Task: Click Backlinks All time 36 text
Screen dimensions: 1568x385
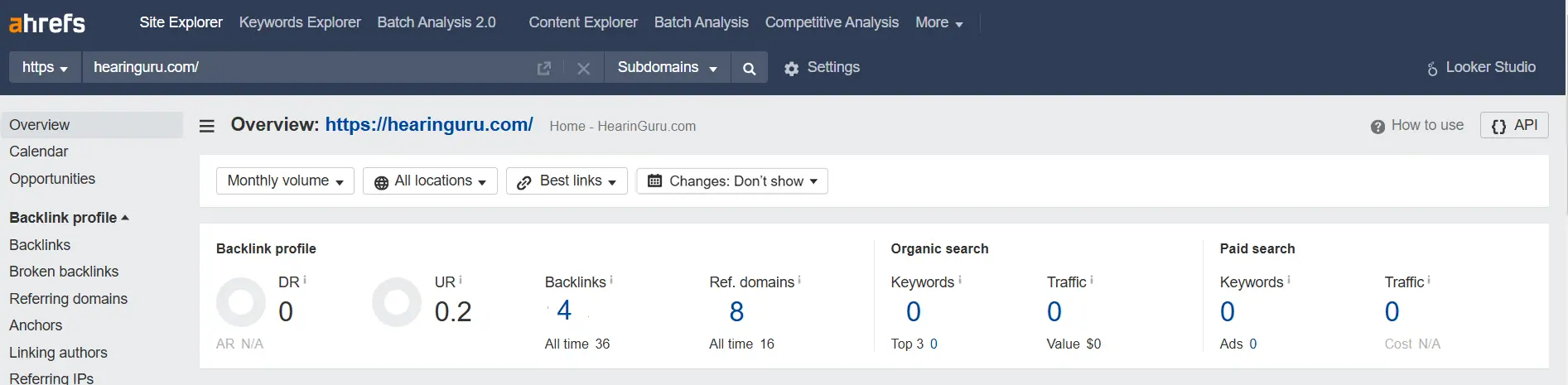Action: point(577,344)
